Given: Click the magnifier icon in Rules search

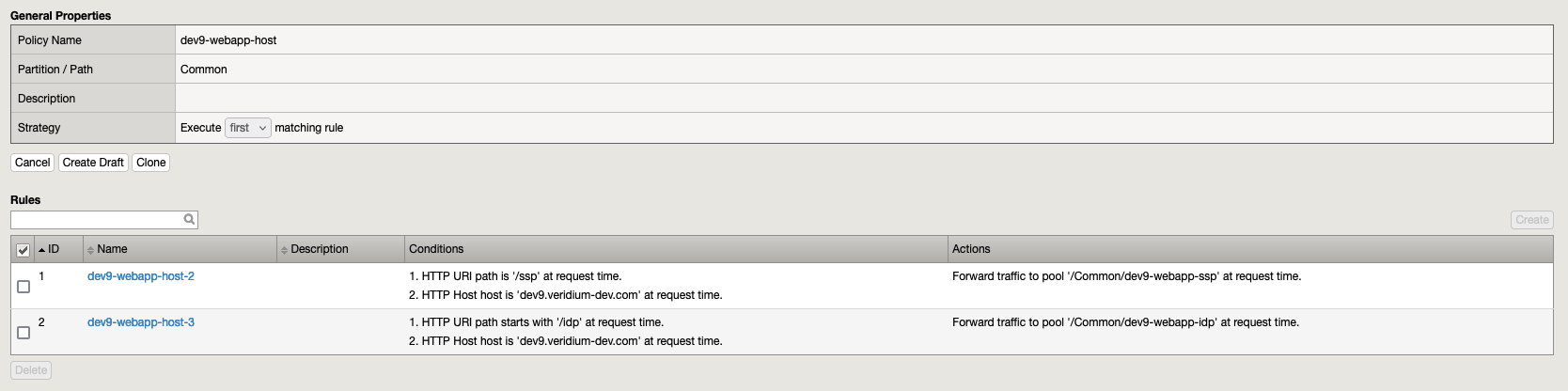Looking at the screenshot, I should point(189,220).
